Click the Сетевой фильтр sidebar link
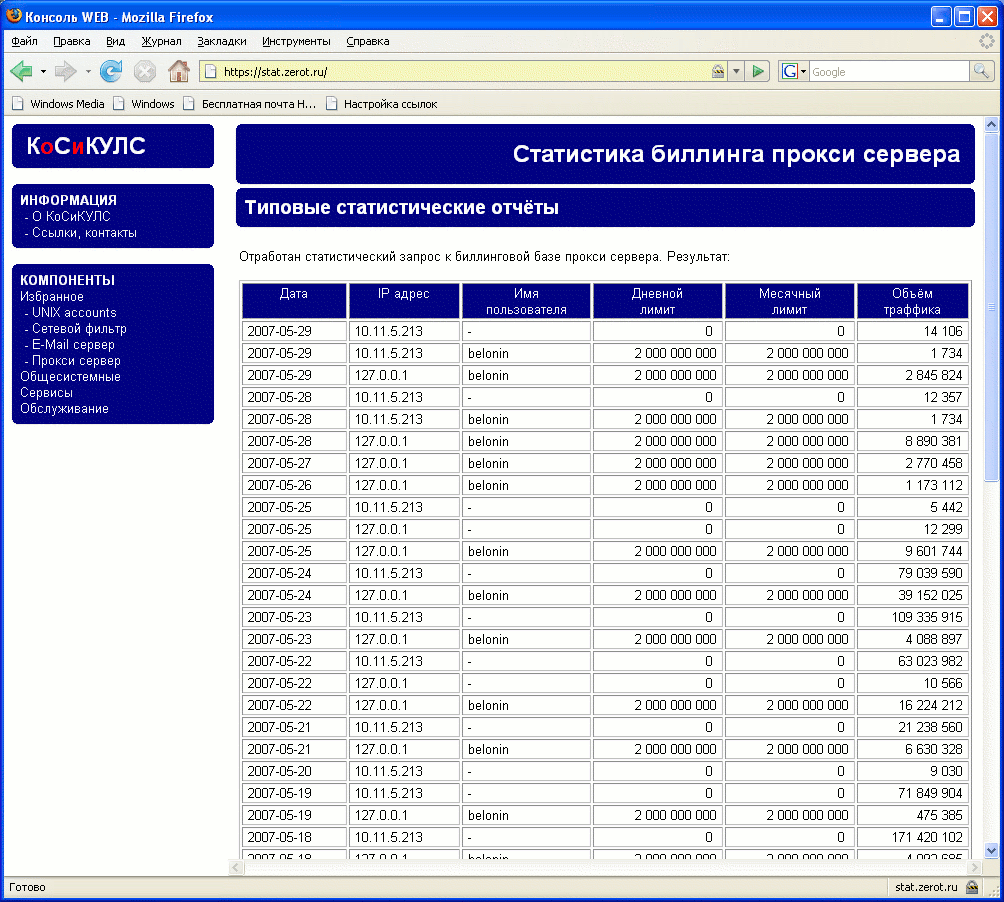This screenshot has height=902, width=1004. tap(79, 329)
